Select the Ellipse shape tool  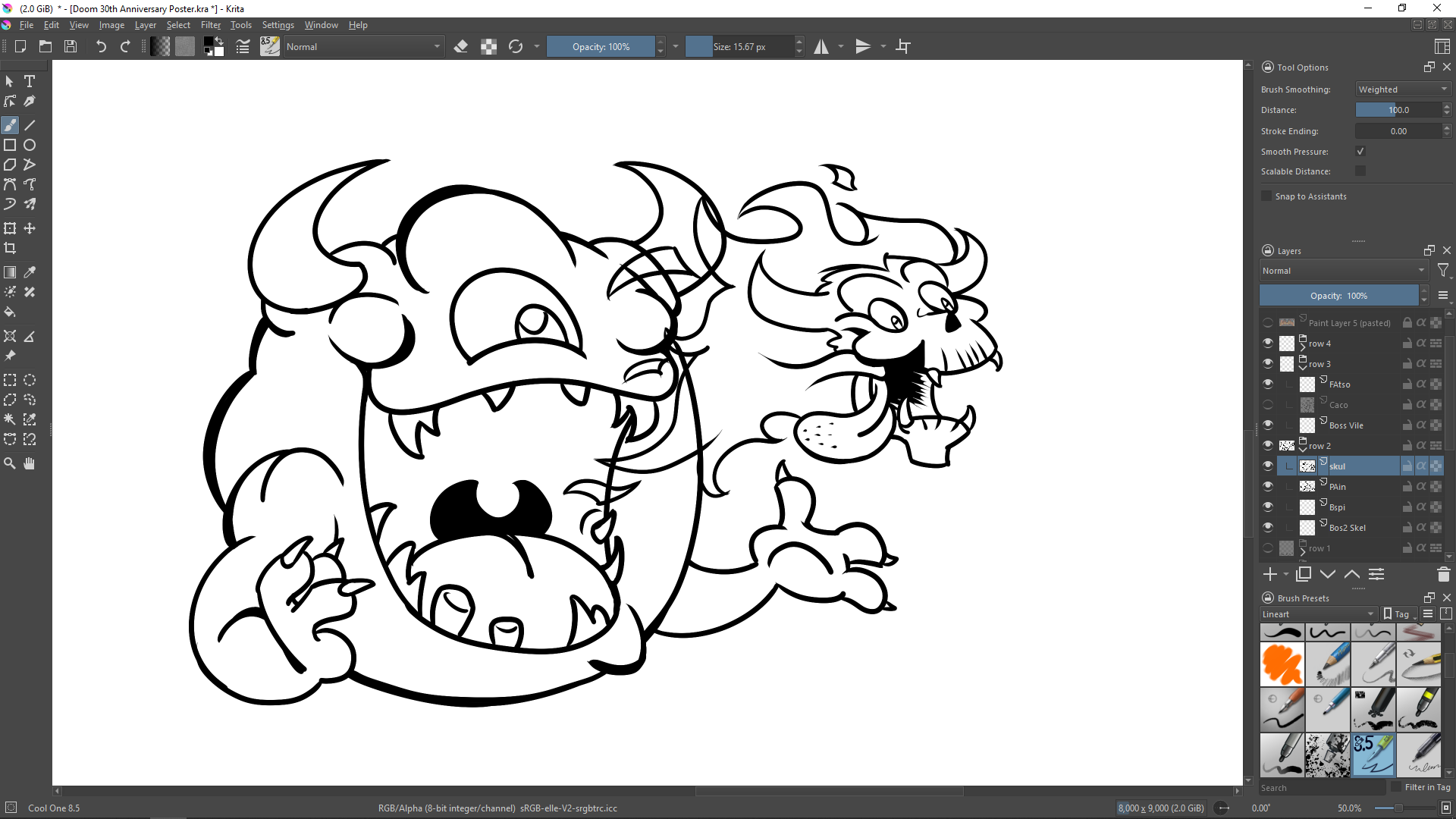[x=30, y=145]
